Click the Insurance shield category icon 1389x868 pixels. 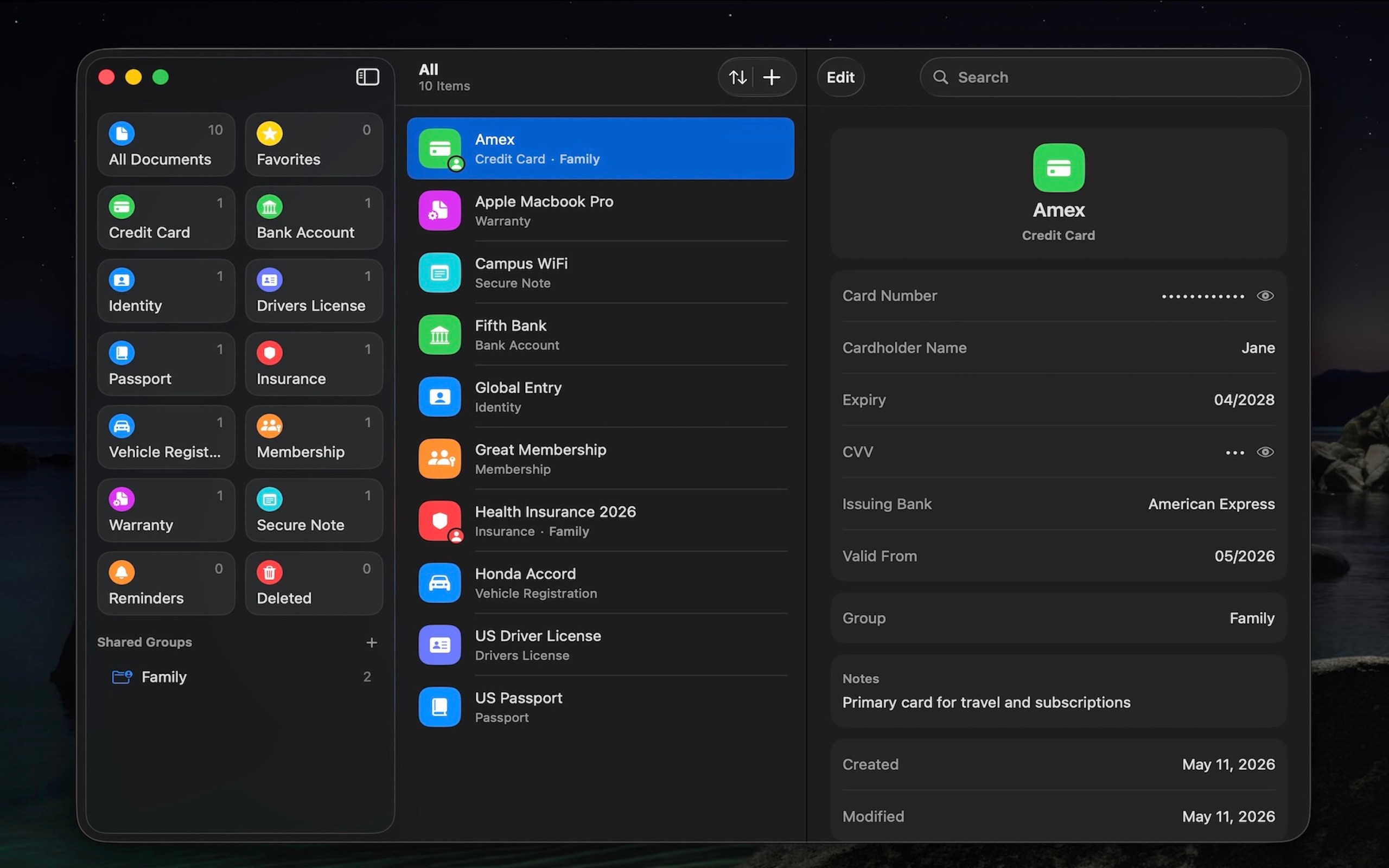[270, 353]
